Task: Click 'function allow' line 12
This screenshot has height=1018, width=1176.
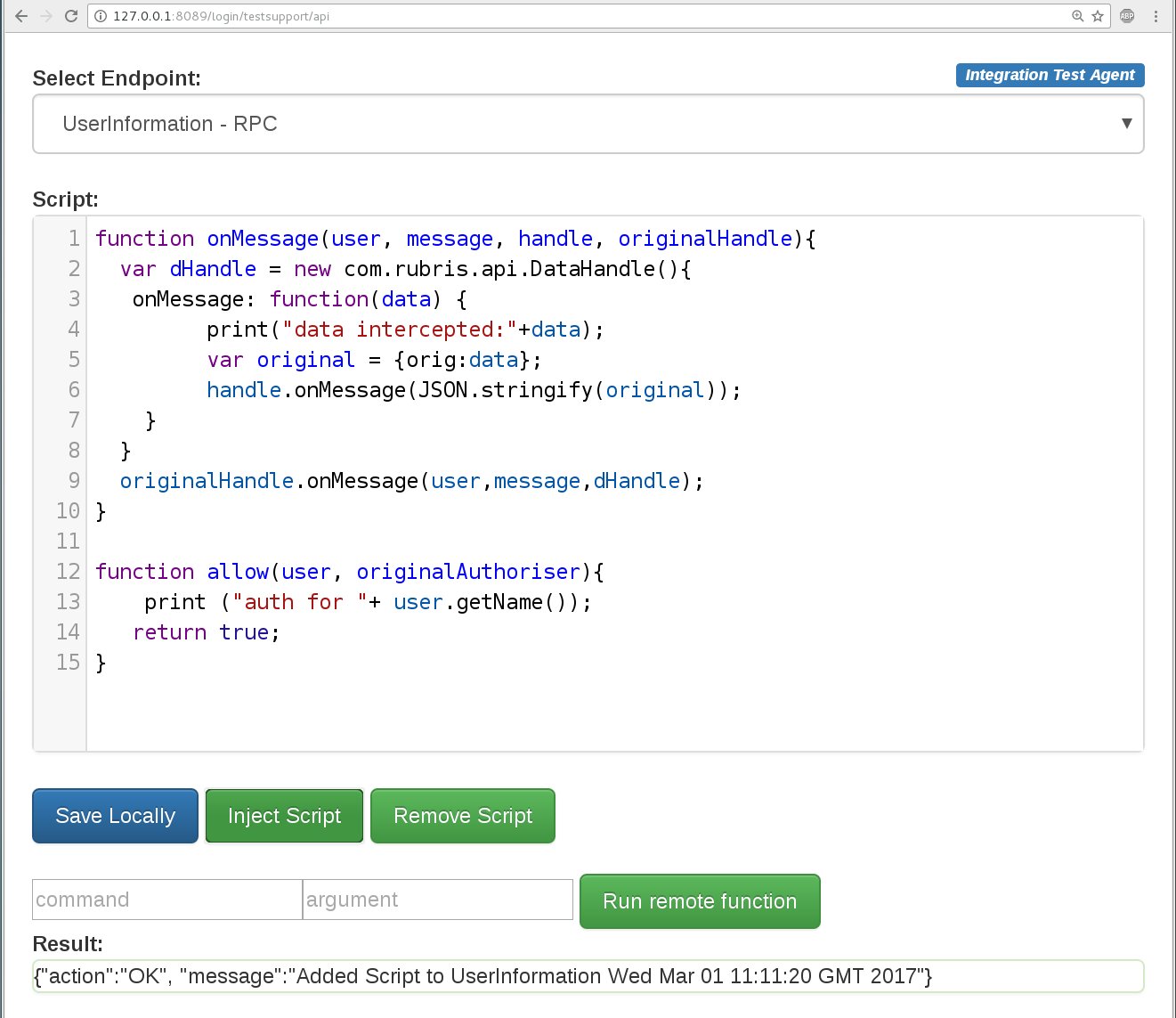Action: 350,572
